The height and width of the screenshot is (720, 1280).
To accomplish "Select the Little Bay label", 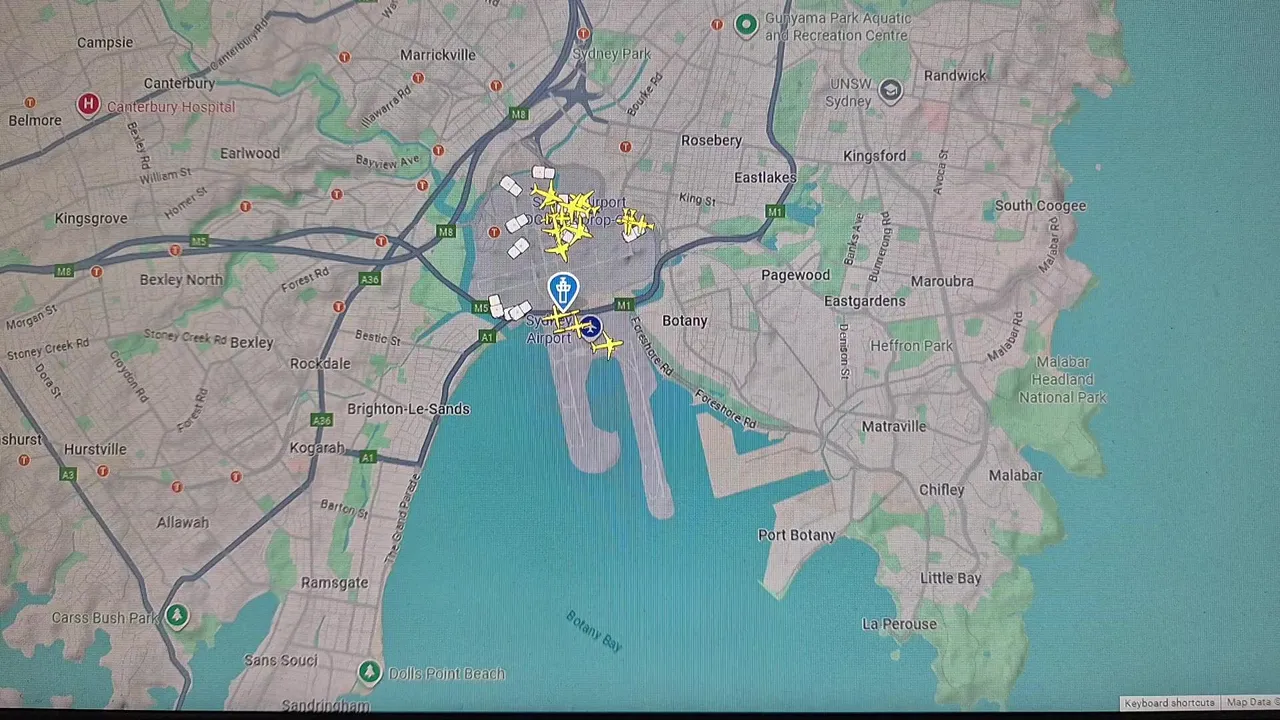I will pos(950,578).
